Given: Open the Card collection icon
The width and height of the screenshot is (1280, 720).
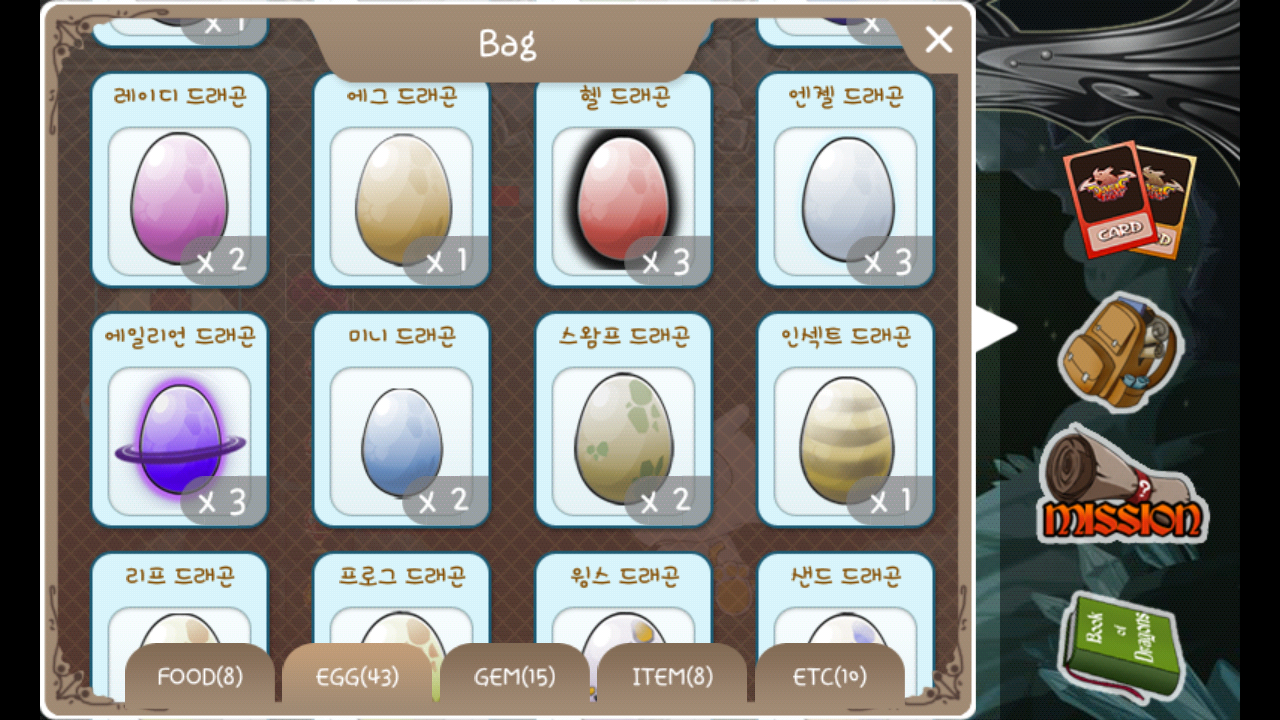Looking at the screenshot, I should click(1128, 199).
